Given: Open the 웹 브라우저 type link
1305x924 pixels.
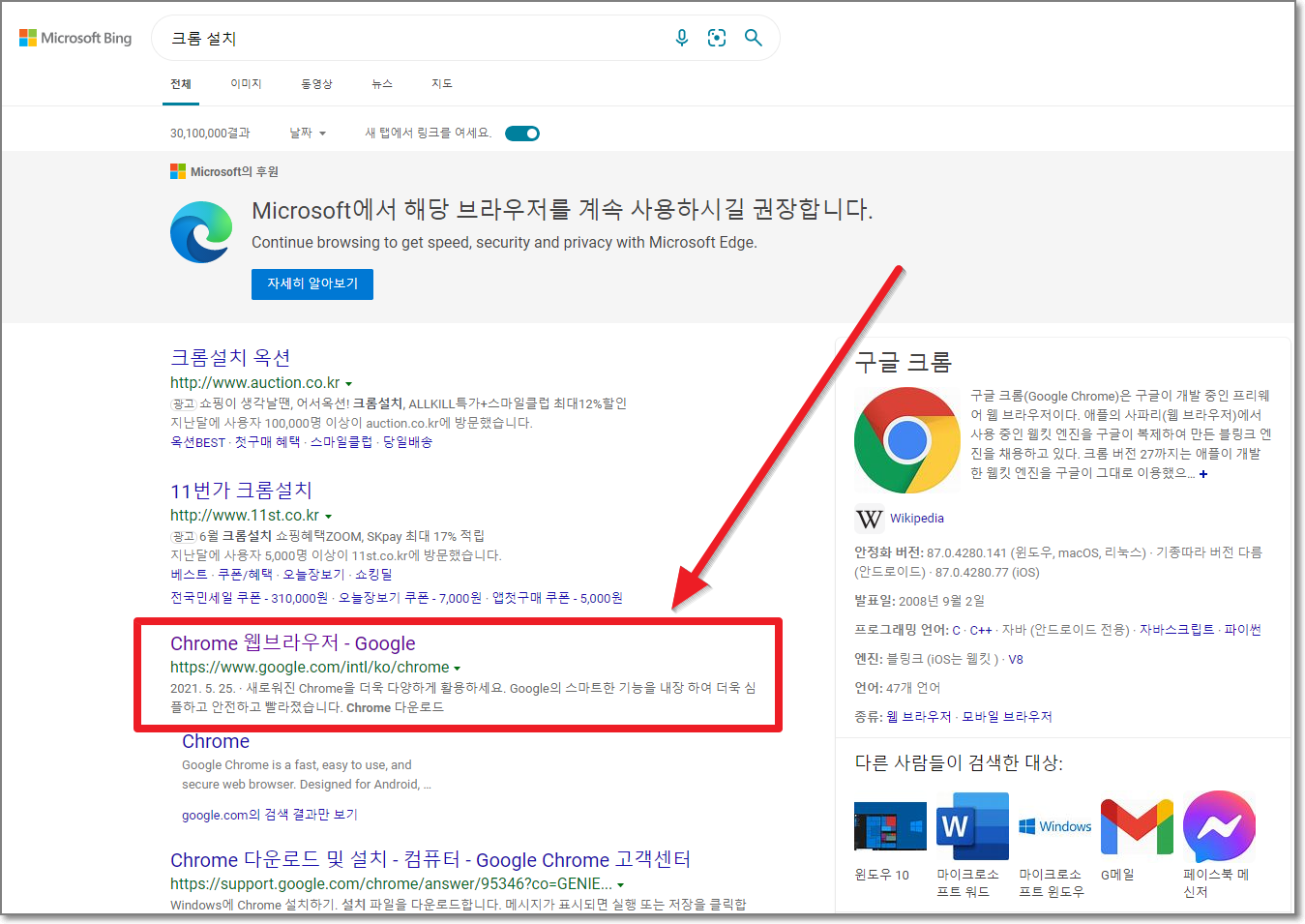Looking at the screenshot, I should [x=919, y=717].
